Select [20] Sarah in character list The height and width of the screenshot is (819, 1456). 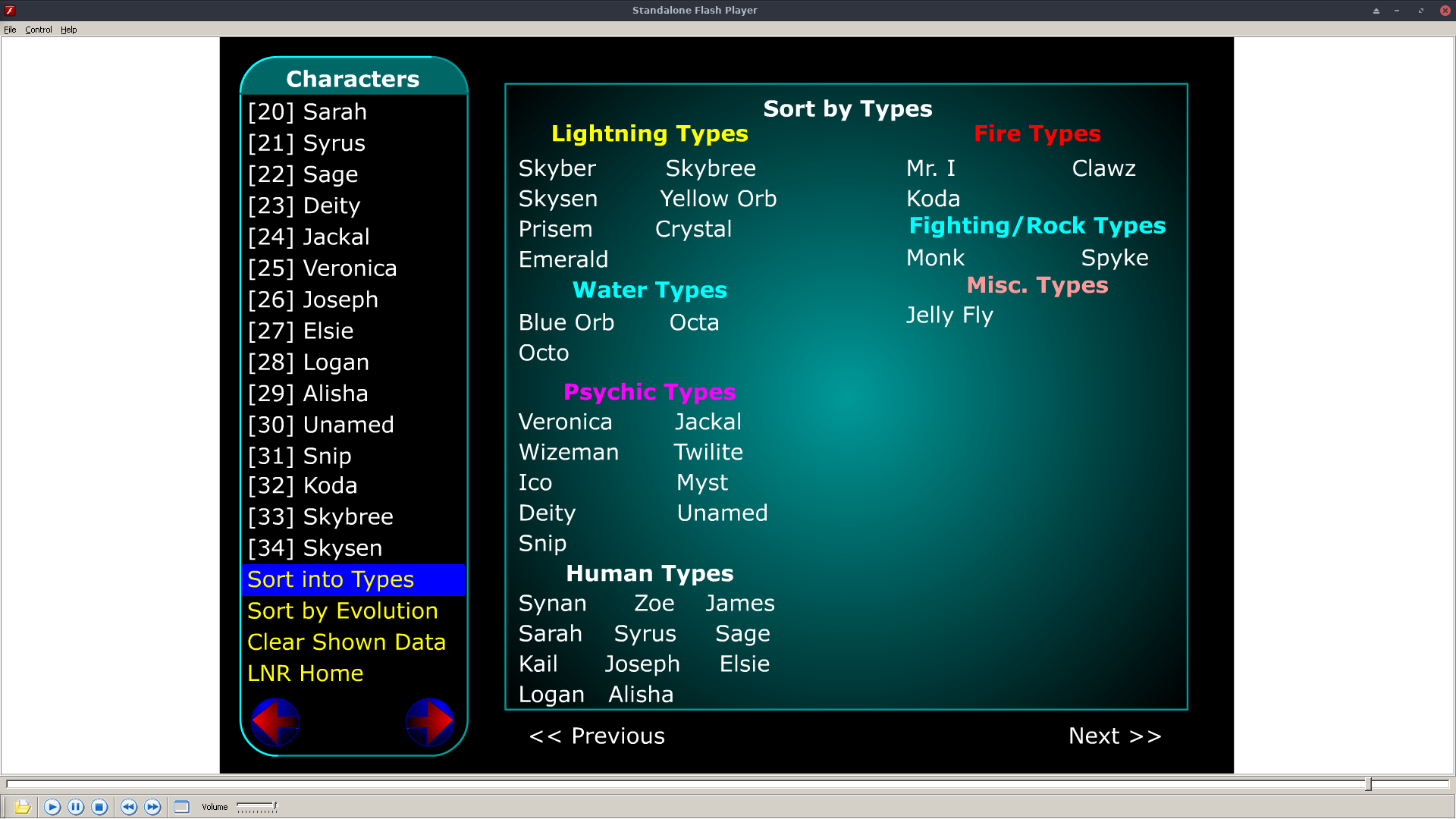click(x=307, y=111)
